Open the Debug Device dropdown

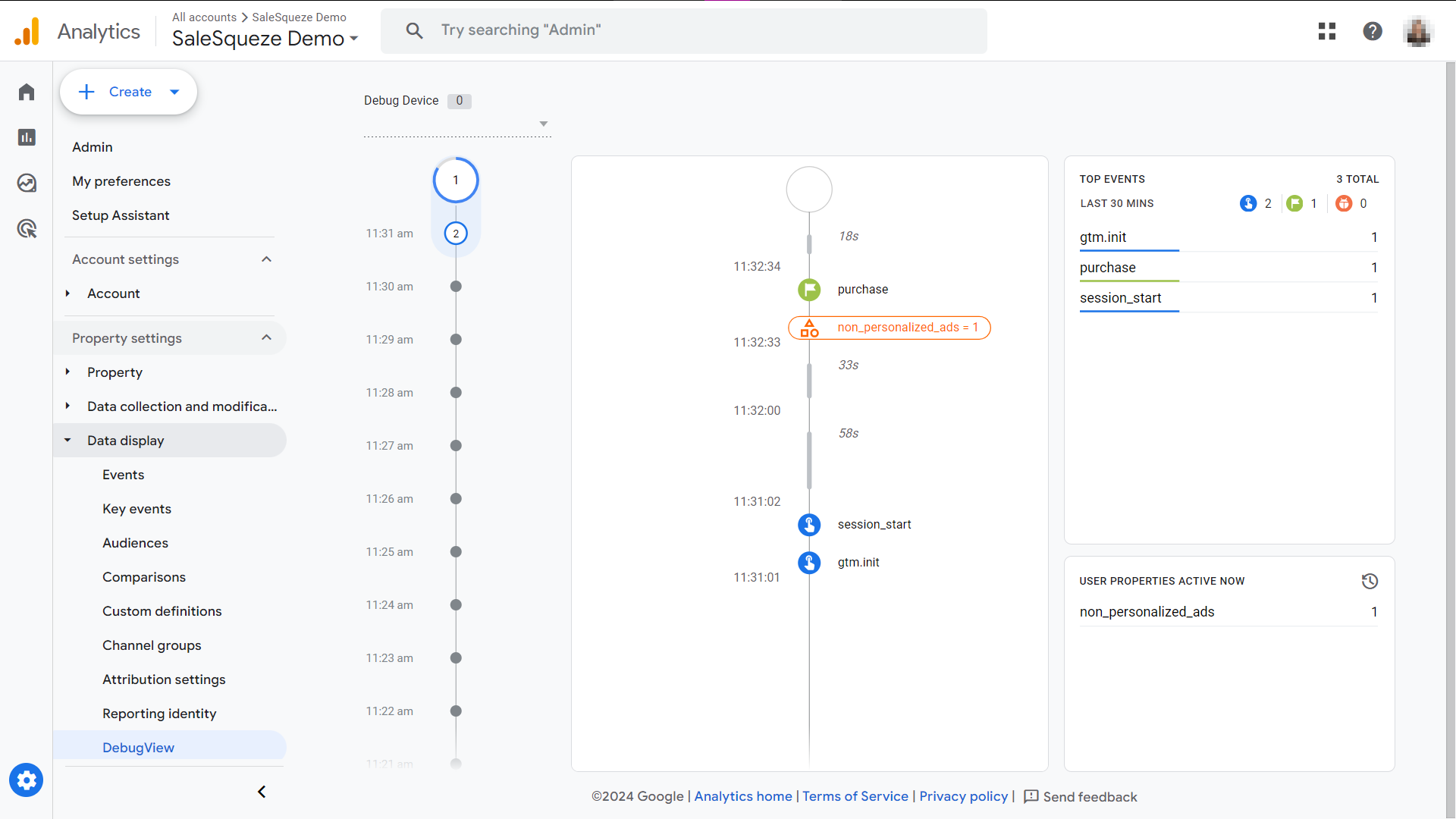click(457, 124)
